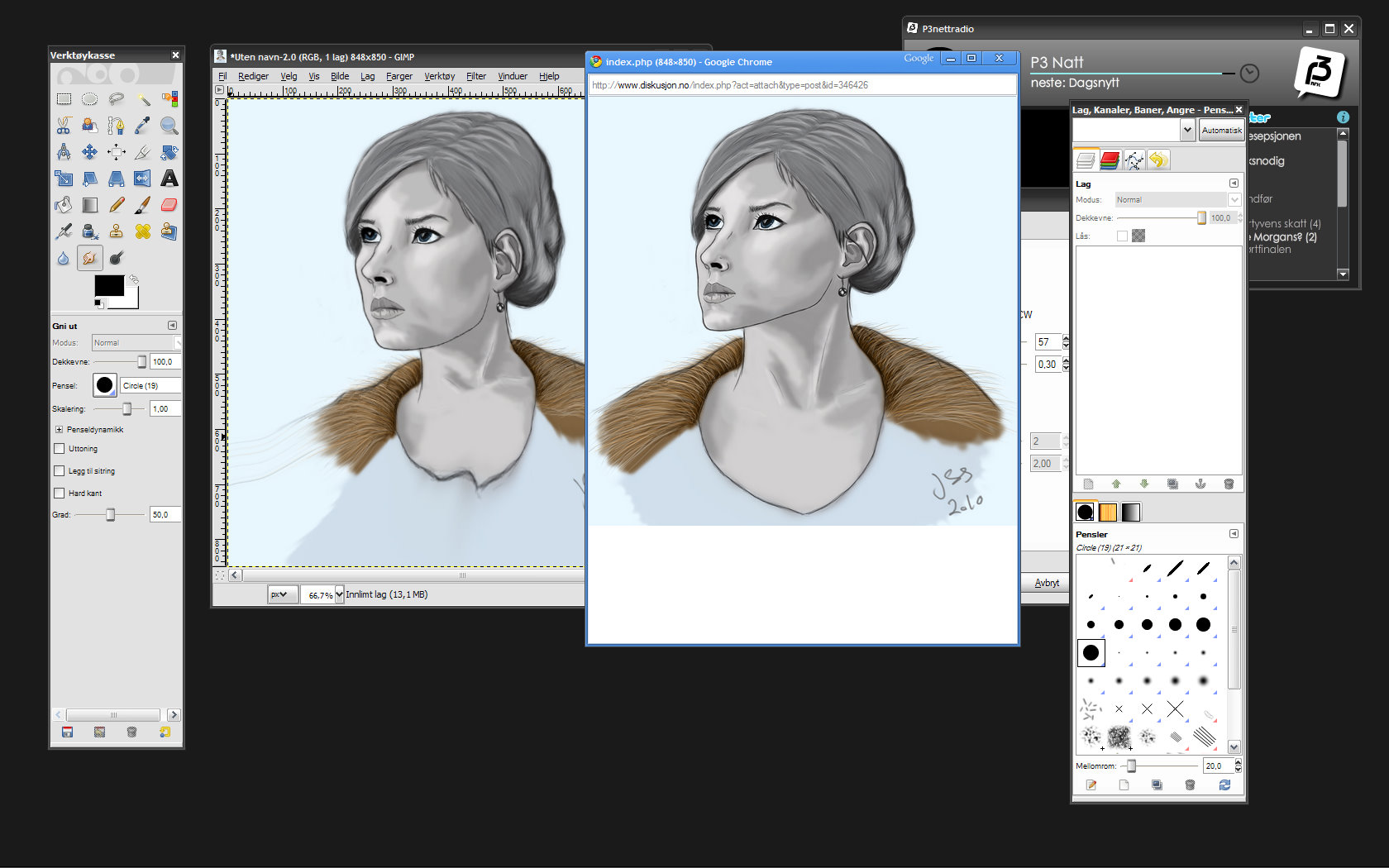Click the Automatisk button
Screen dimensions: 1389x868
point(1221,131)
